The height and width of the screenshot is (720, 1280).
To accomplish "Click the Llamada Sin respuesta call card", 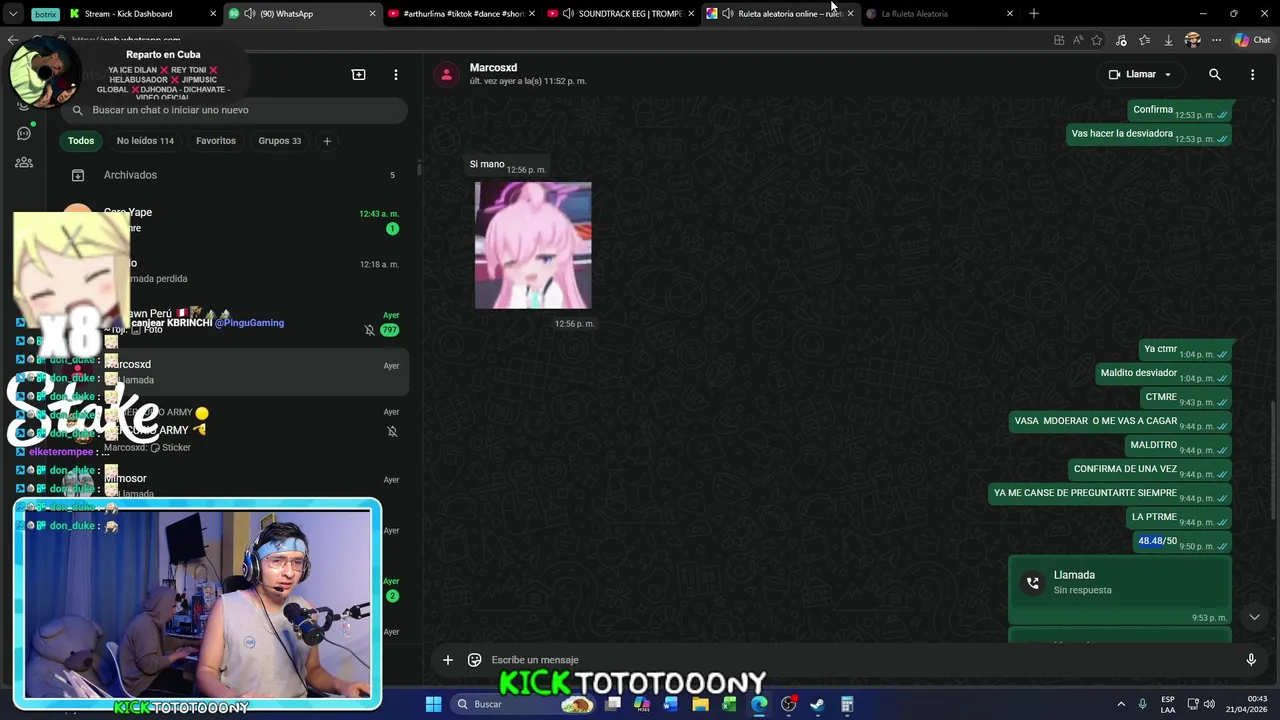I will (1120, 591).
